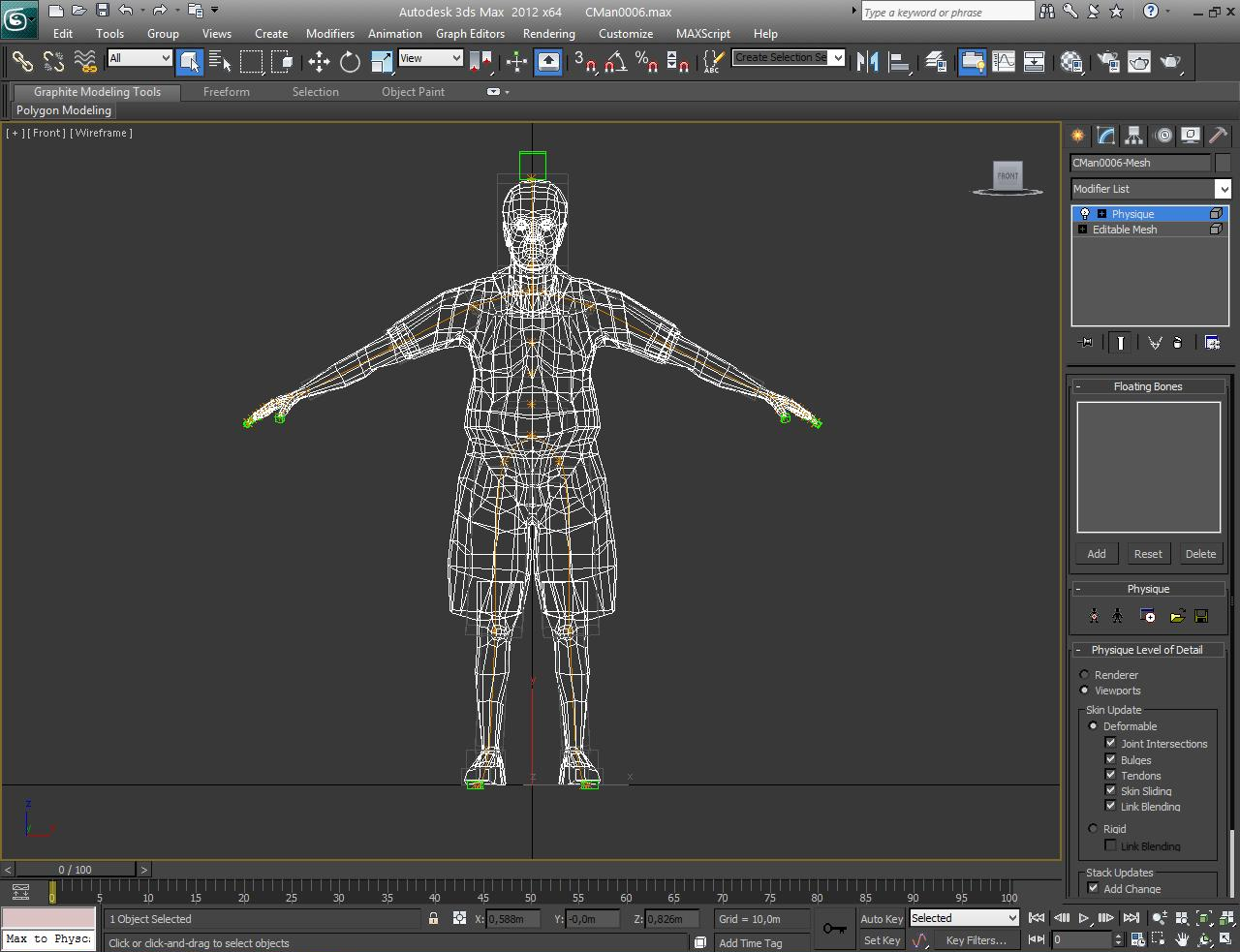This screenshot has width=1240, height=952.
Task: Select the Select and Move tool
Action: (x=319, y=62)
